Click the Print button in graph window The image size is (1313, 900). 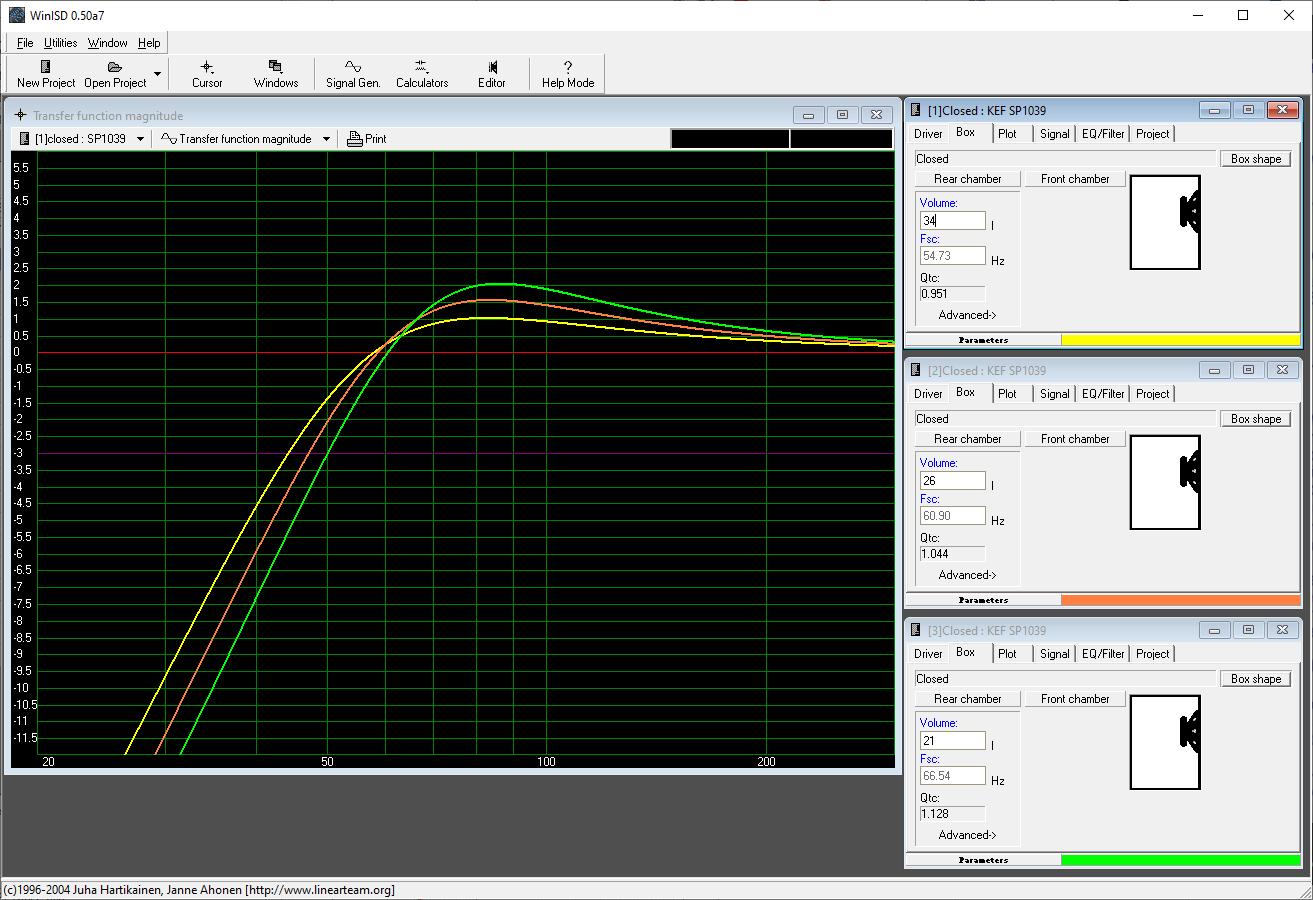(367, 139)
